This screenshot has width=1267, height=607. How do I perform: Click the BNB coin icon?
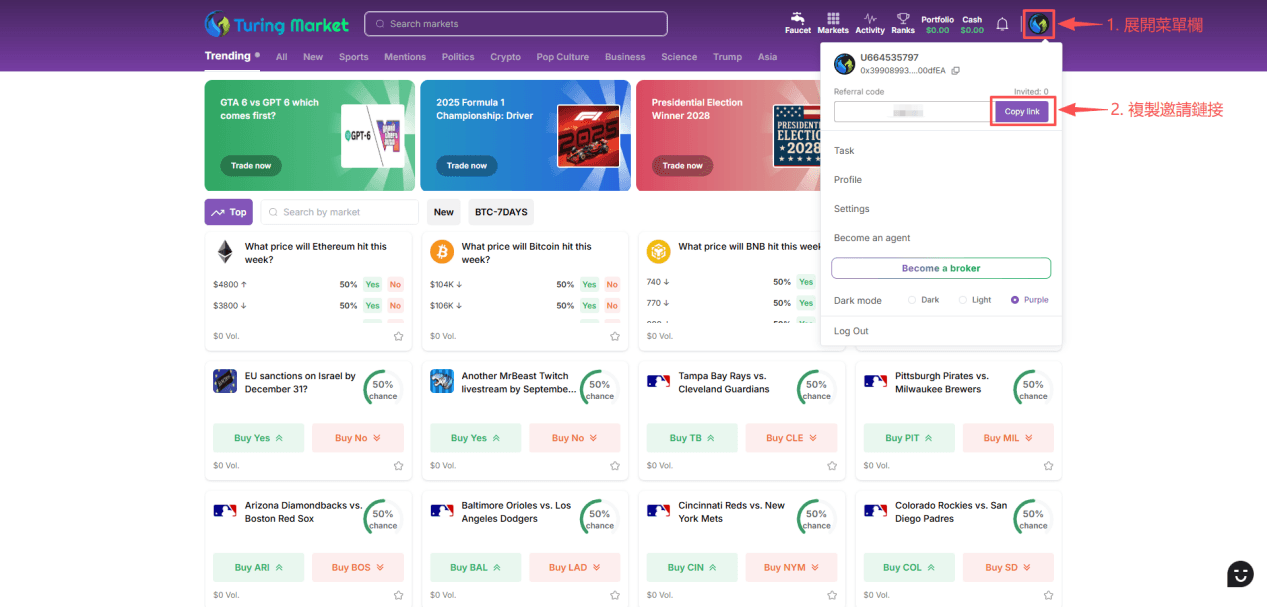[658, 251]
